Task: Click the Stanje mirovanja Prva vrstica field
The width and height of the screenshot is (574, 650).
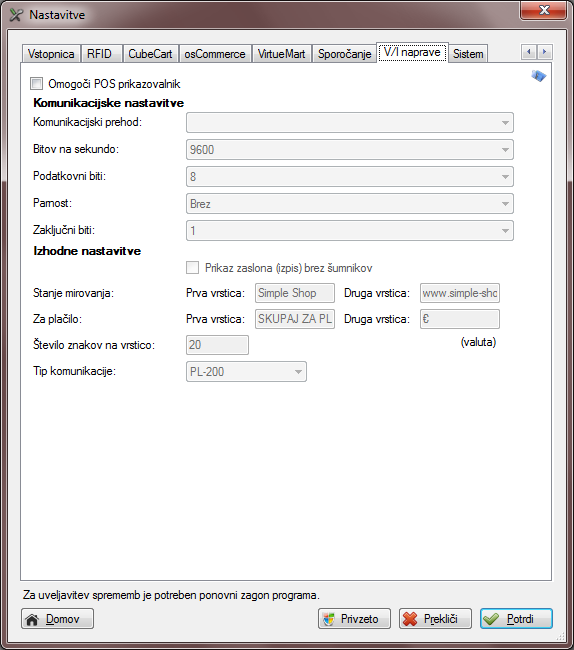Action: pos(295,293)
